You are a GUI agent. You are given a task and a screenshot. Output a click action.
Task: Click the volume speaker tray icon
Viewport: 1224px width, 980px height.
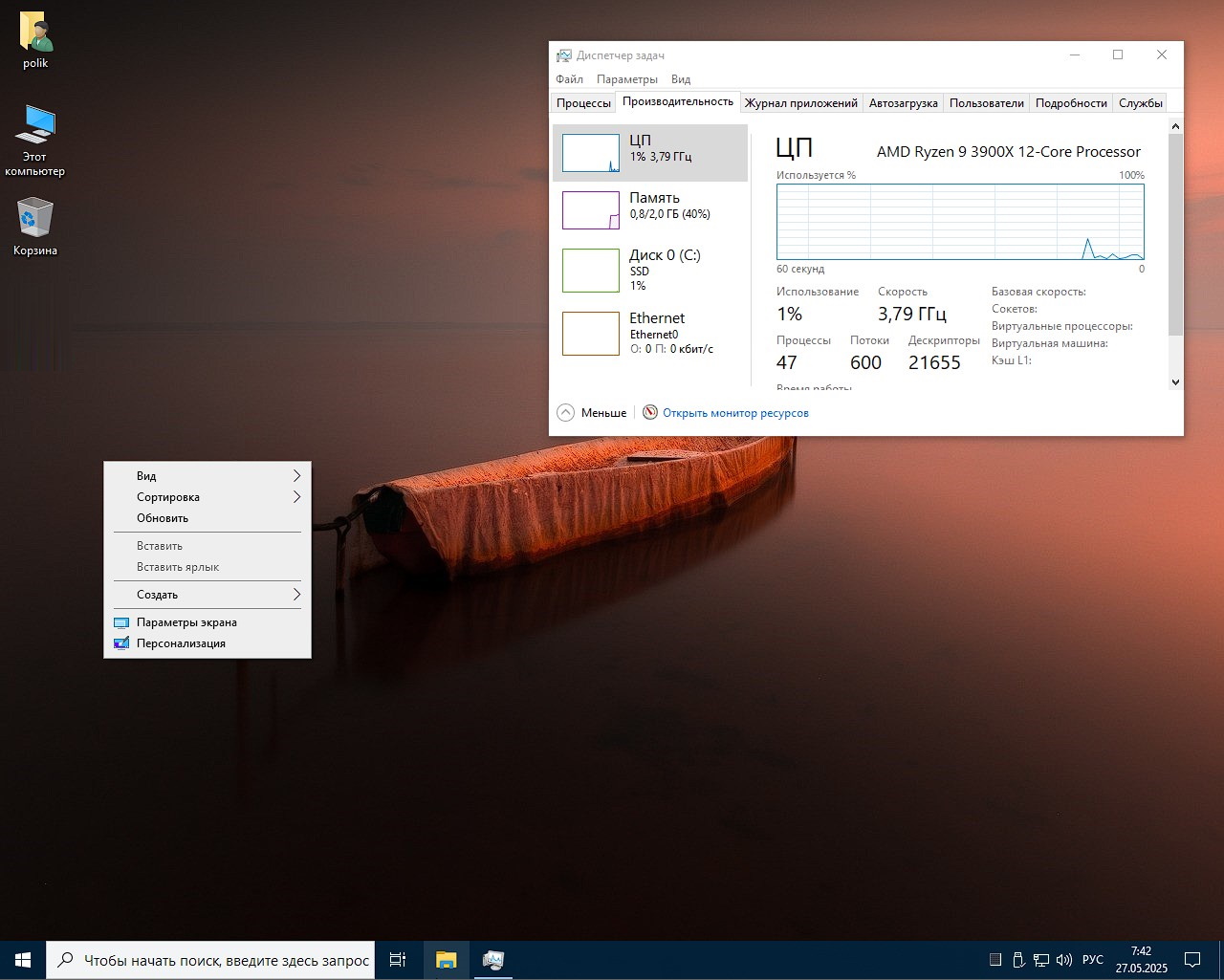[x=1063, y=960]
